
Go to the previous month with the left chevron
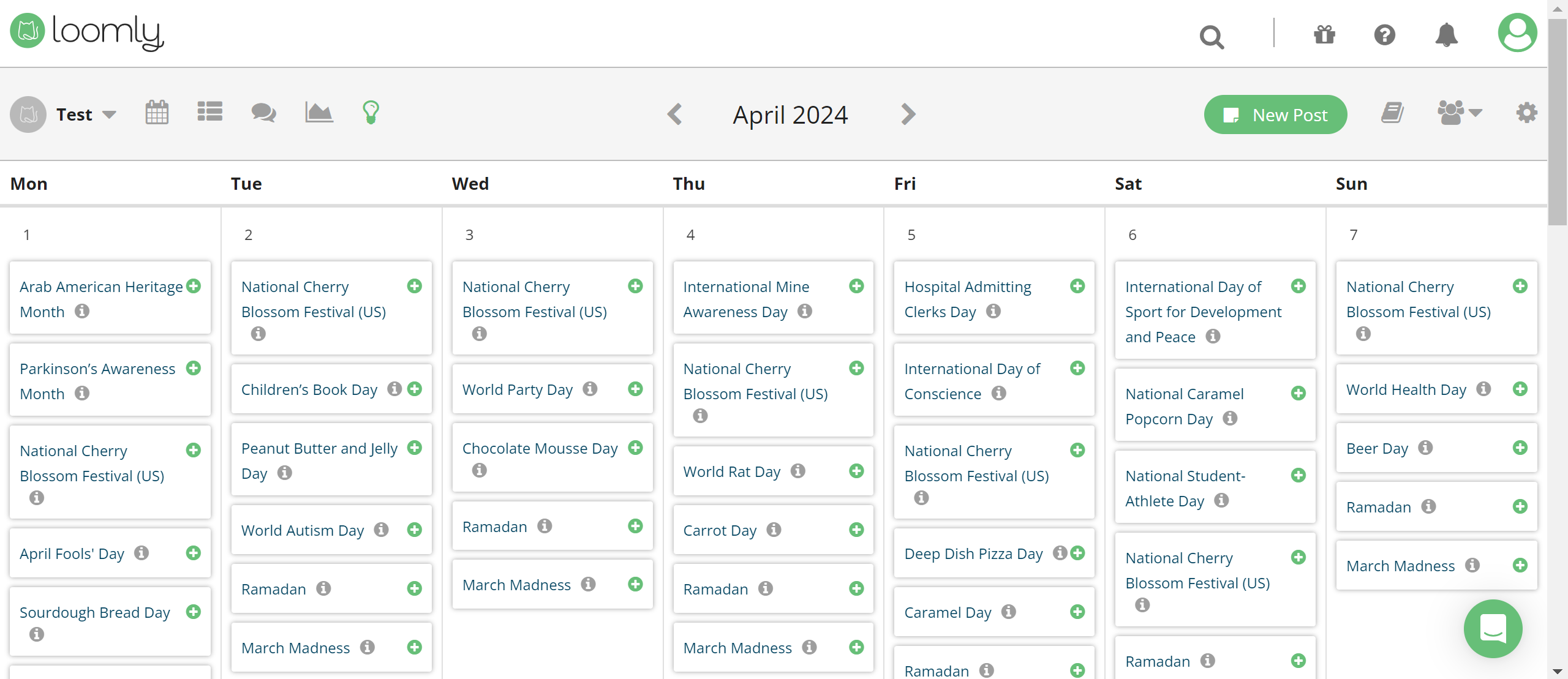click(x=674, y=114)
